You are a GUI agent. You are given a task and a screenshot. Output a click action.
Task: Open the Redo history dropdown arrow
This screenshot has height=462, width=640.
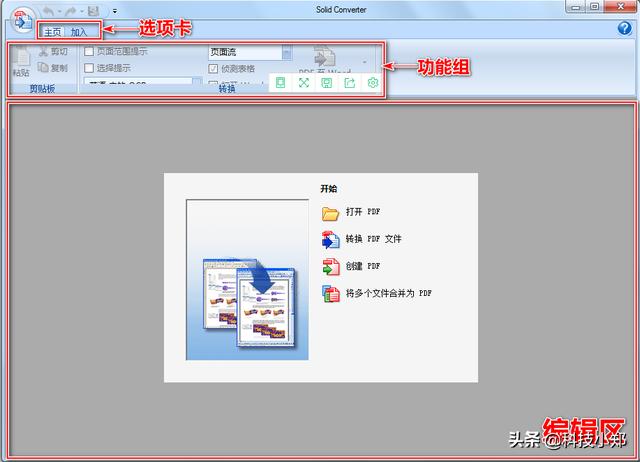click(x=82, y=11)
